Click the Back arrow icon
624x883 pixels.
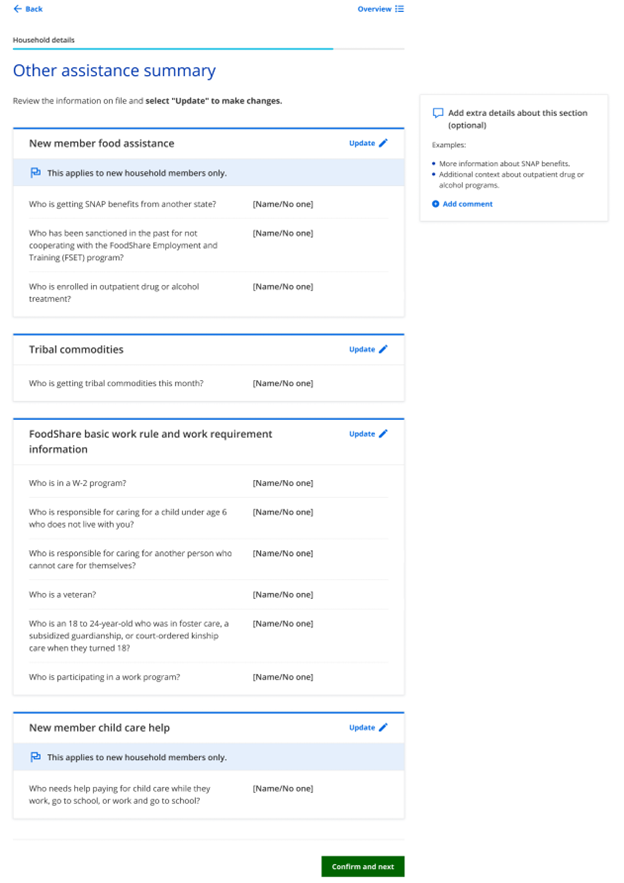[17, 9]
